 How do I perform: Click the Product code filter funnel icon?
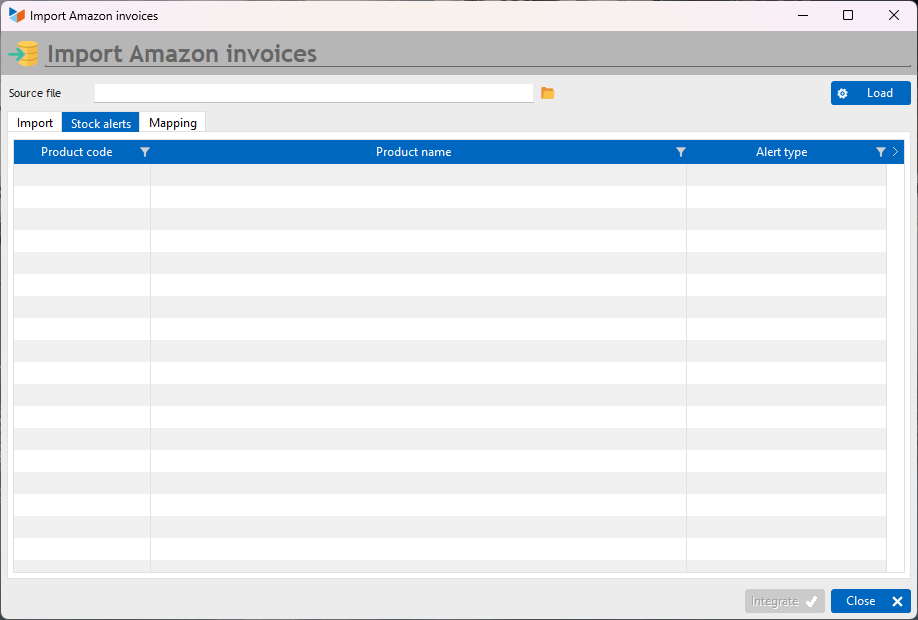click(145, 152)
